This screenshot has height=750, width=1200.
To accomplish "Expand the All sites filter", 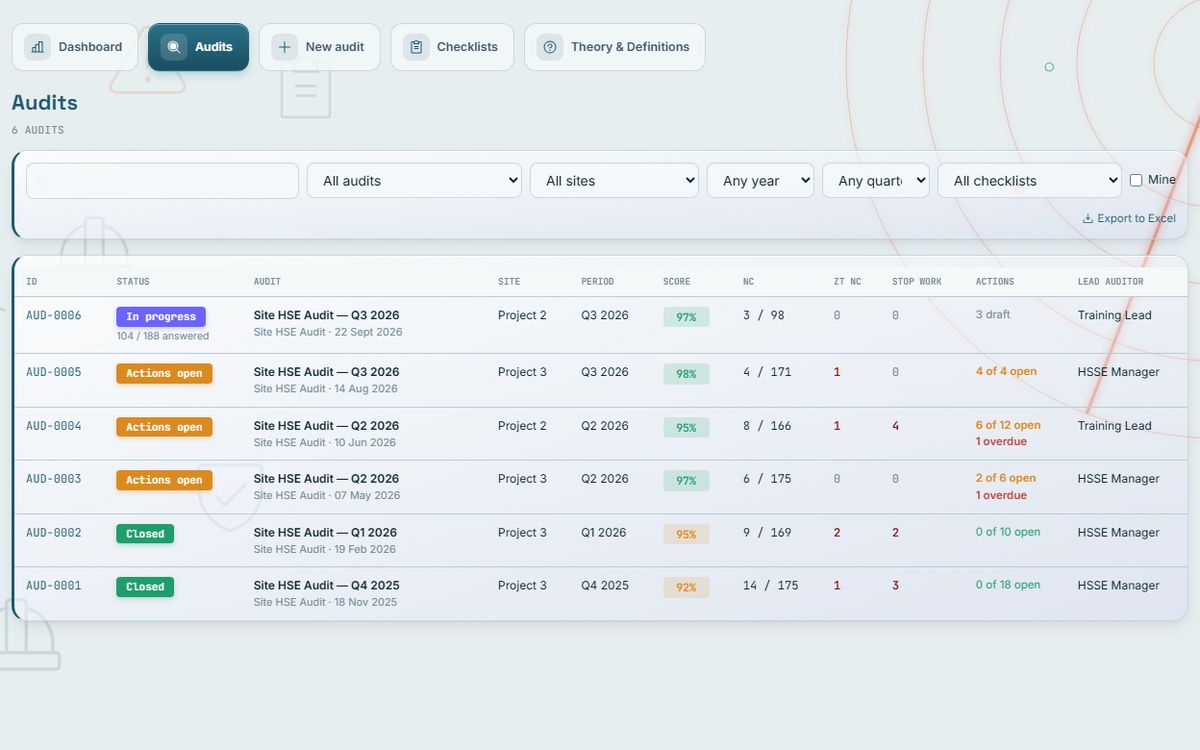I will click(614, 181).
